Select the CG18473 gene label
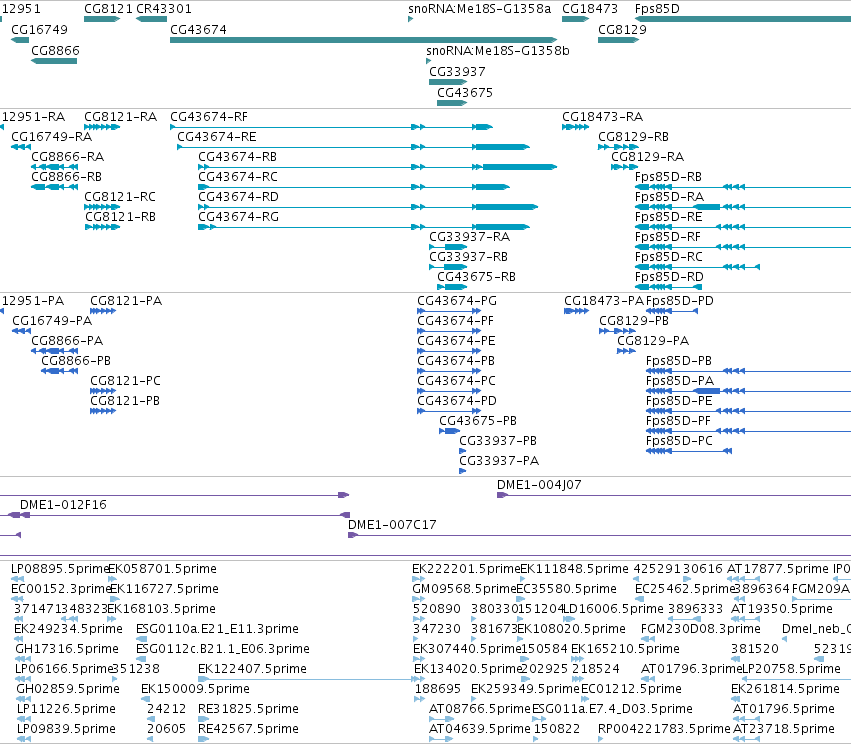 589,9
